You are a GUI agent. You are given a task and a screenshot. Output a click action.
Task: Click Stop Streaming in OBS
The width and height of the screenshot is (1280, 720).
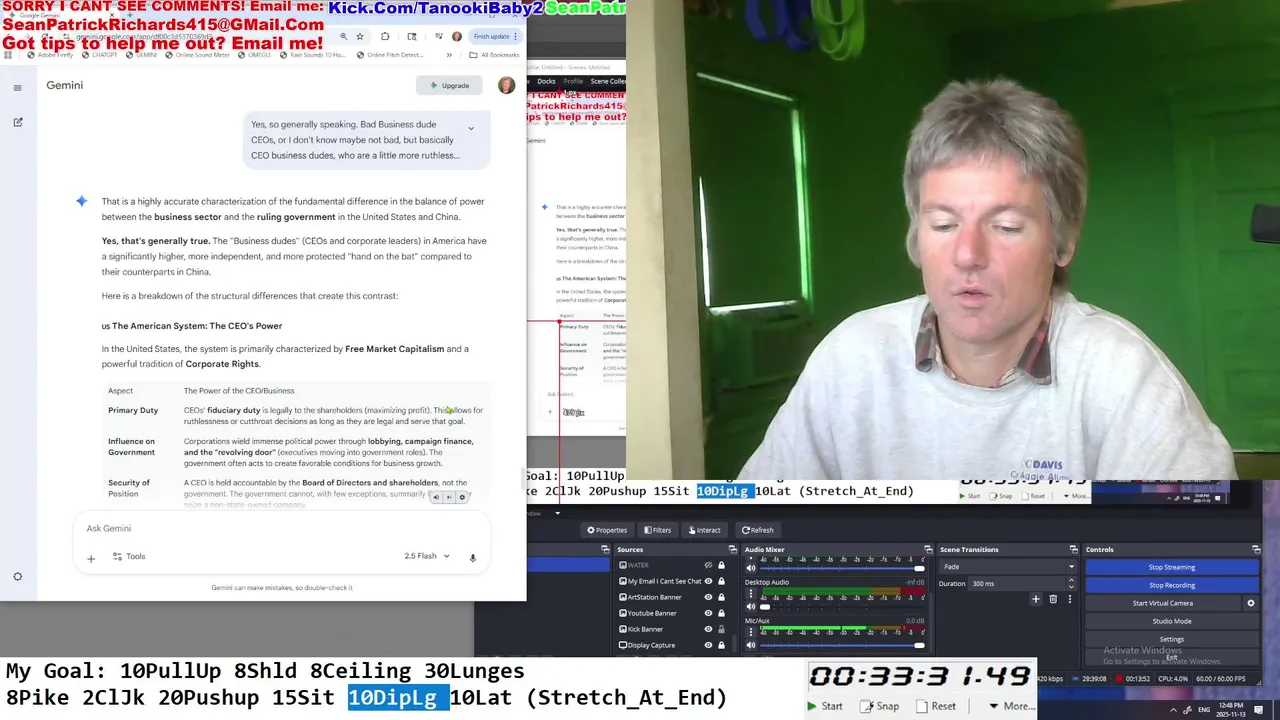pyautogui.click(x=1171, y=567)
